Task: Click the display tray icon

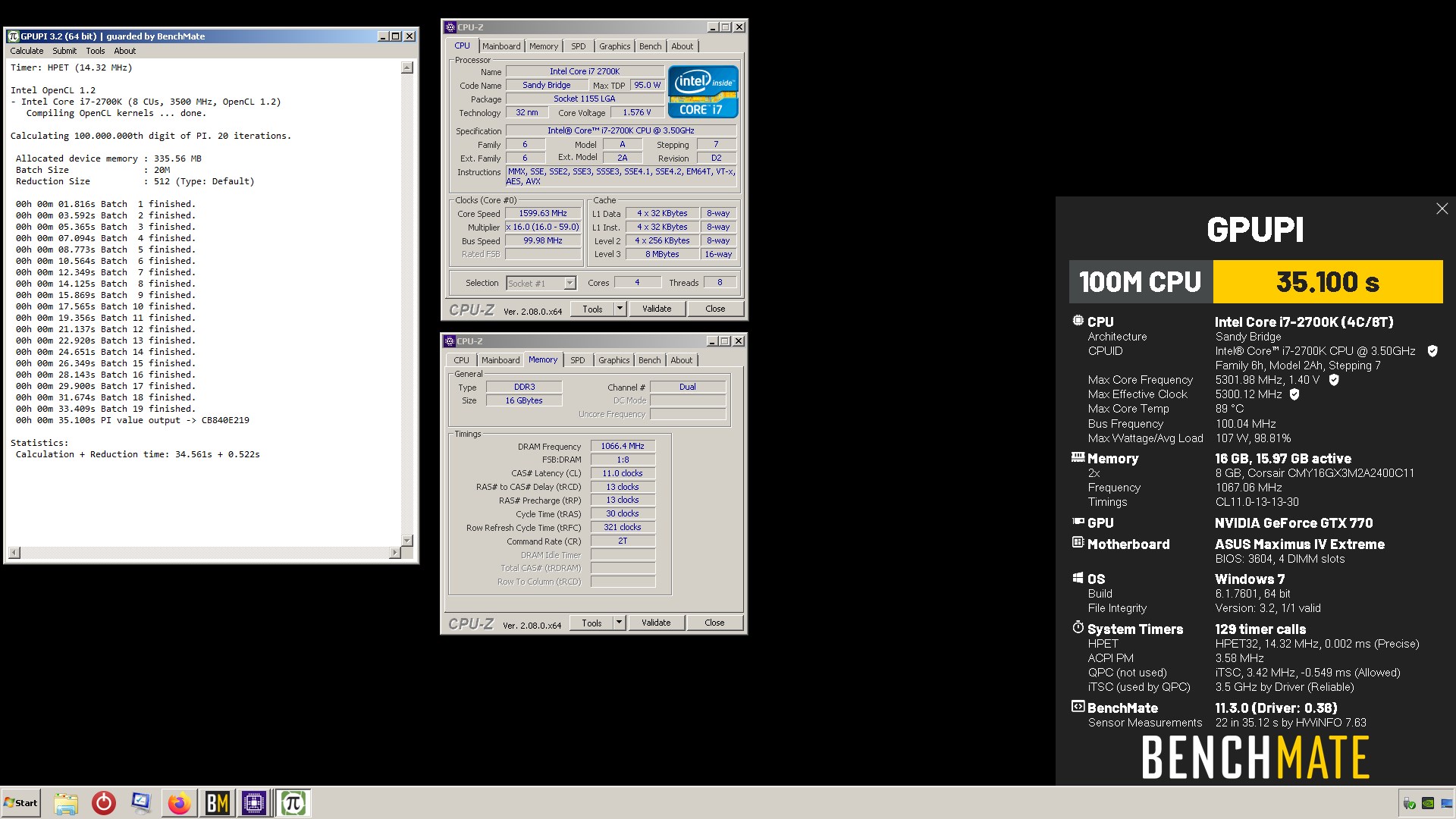Action: click(1446, 803)
